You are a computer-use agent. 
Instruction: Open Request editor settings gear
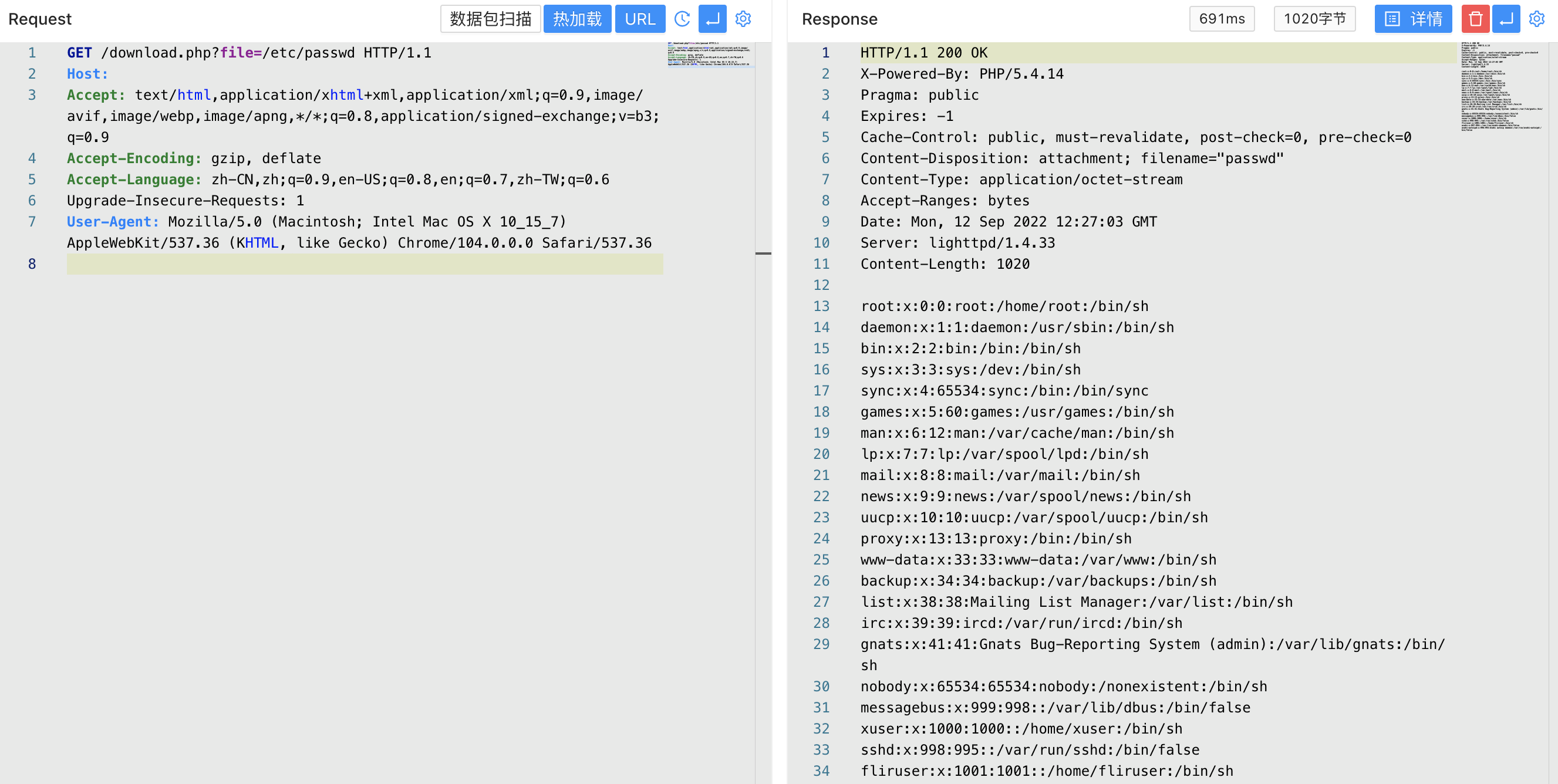743,19
